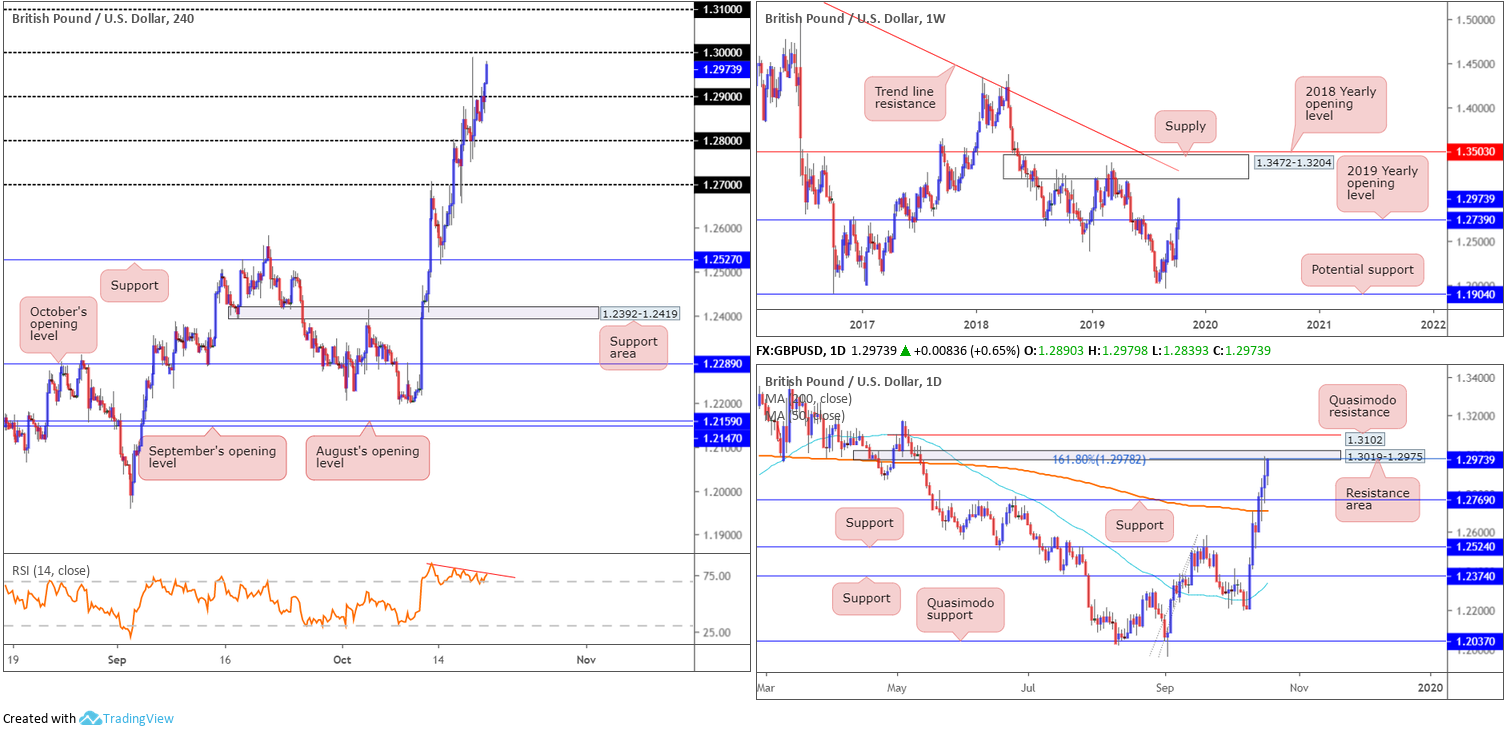This screenshot has height=734, width=1508.
Task: Select the weekly chart title ending in '1W'
Action: pos(853,18)
